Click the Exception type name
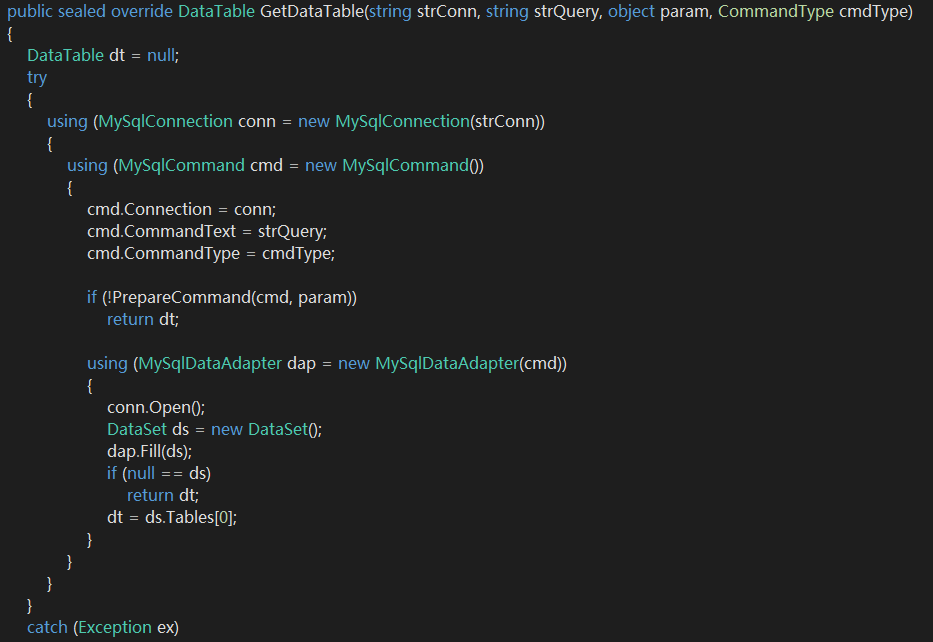933x642 pixels. [115, 627]
